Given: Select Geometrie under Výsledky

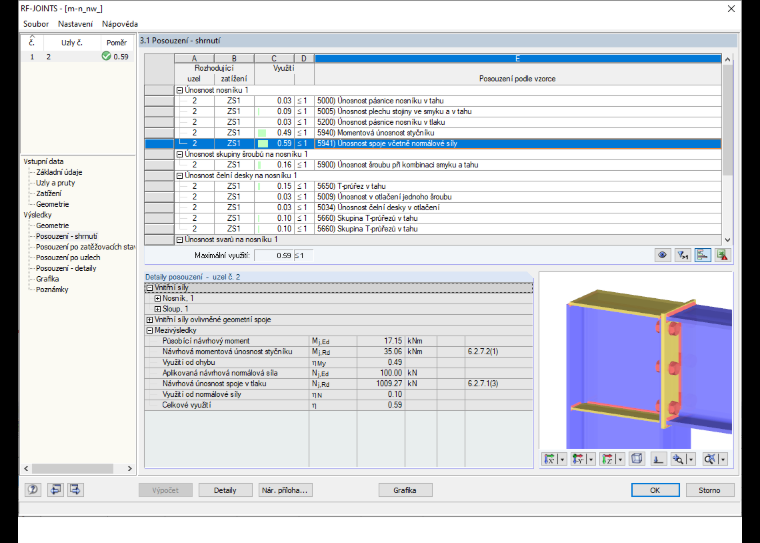Looking at the screenshot, I should 52,225.
